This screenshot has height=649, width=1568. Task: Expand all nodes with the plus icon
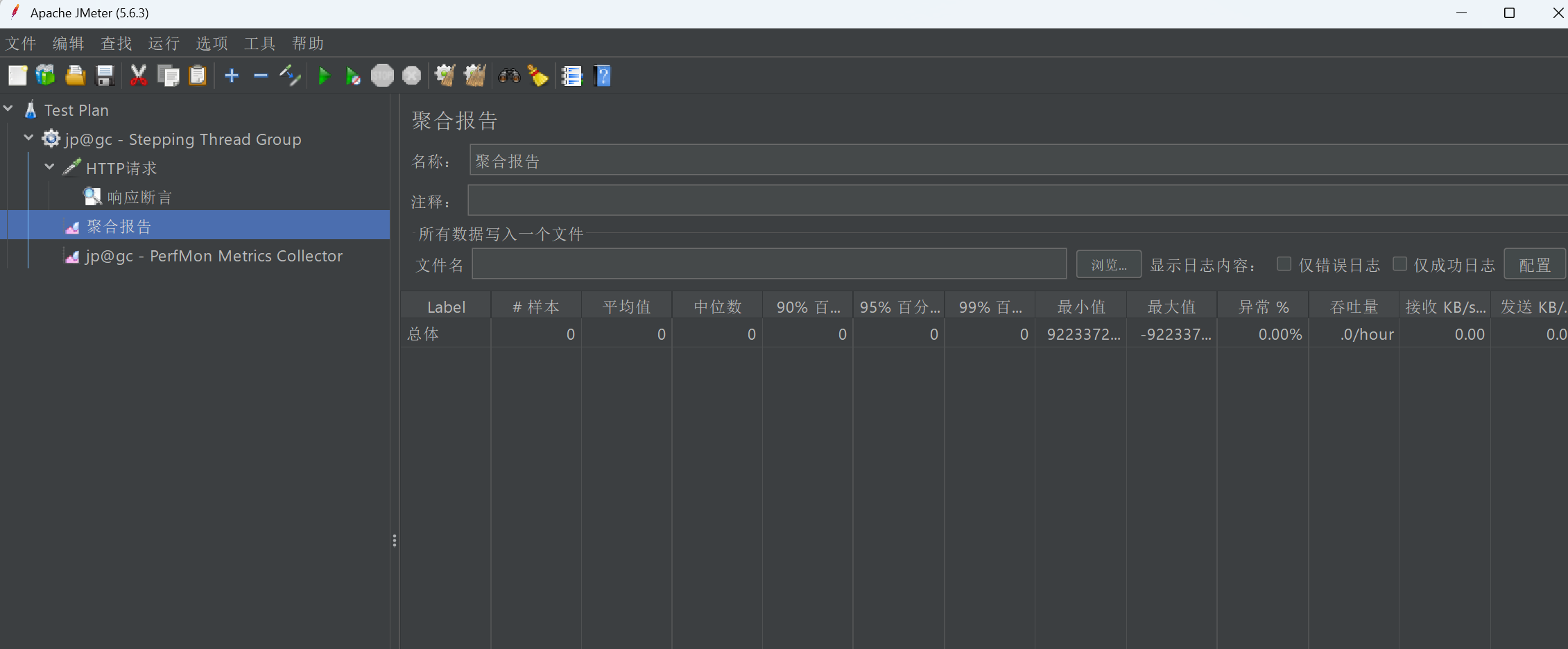coord(232,76)
